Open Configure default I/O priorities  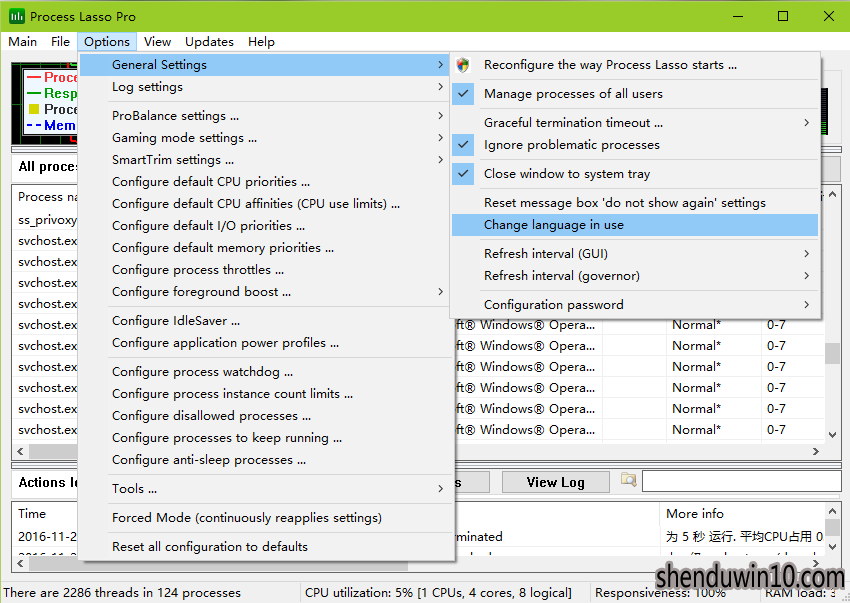coord(265,226)
